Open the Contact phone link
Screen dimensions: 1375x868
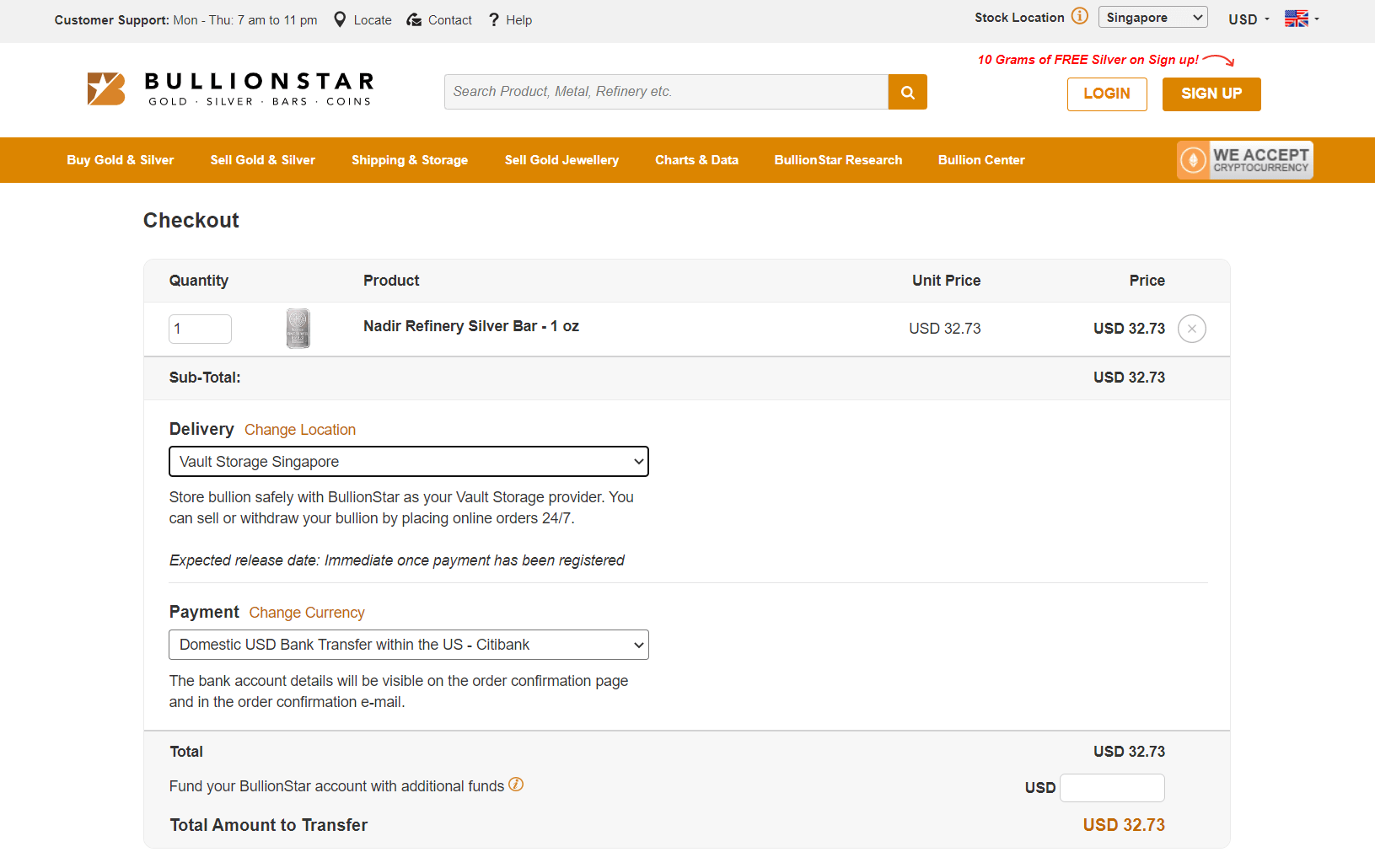point(439,19)
